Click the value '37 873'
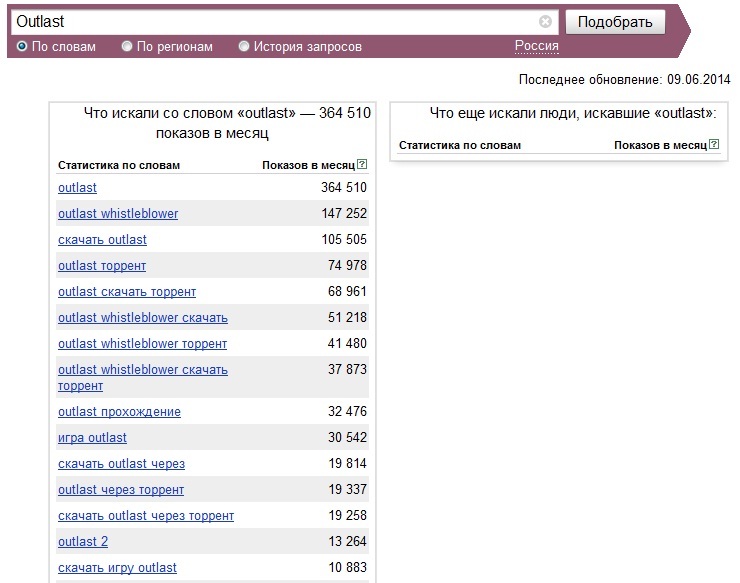 pos(347,369)
